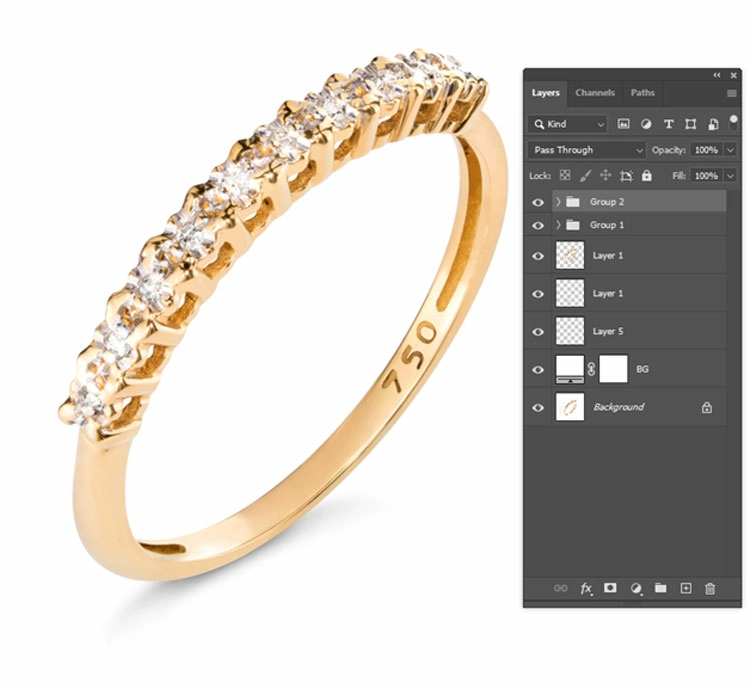This screenshot has width=750, height=689.
Task: Open the Layers panel menu
Action: (731, 93)
